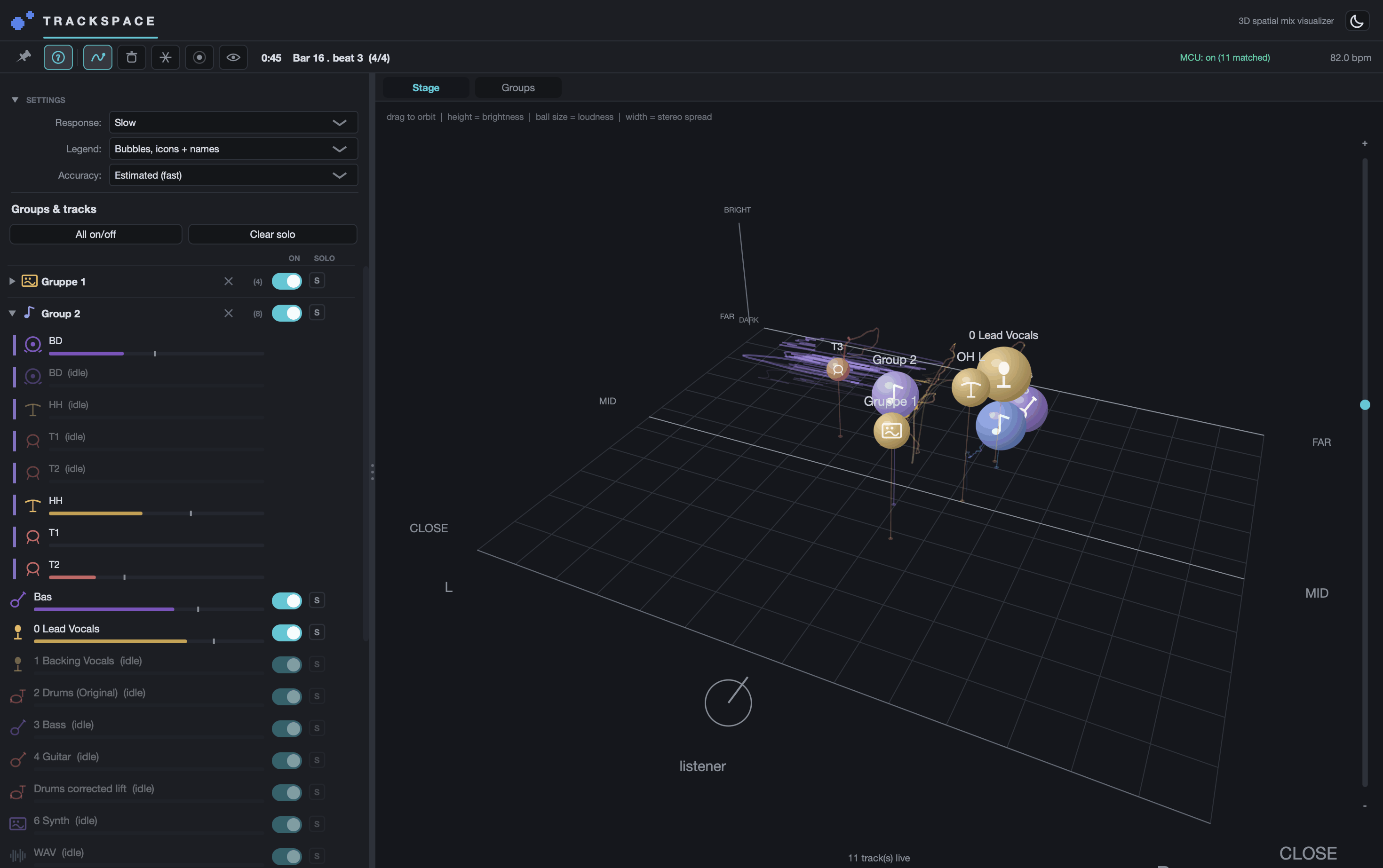1383x868 pixels.
Task: Disable the Bas track switch
Action: (x=286, y=600)
